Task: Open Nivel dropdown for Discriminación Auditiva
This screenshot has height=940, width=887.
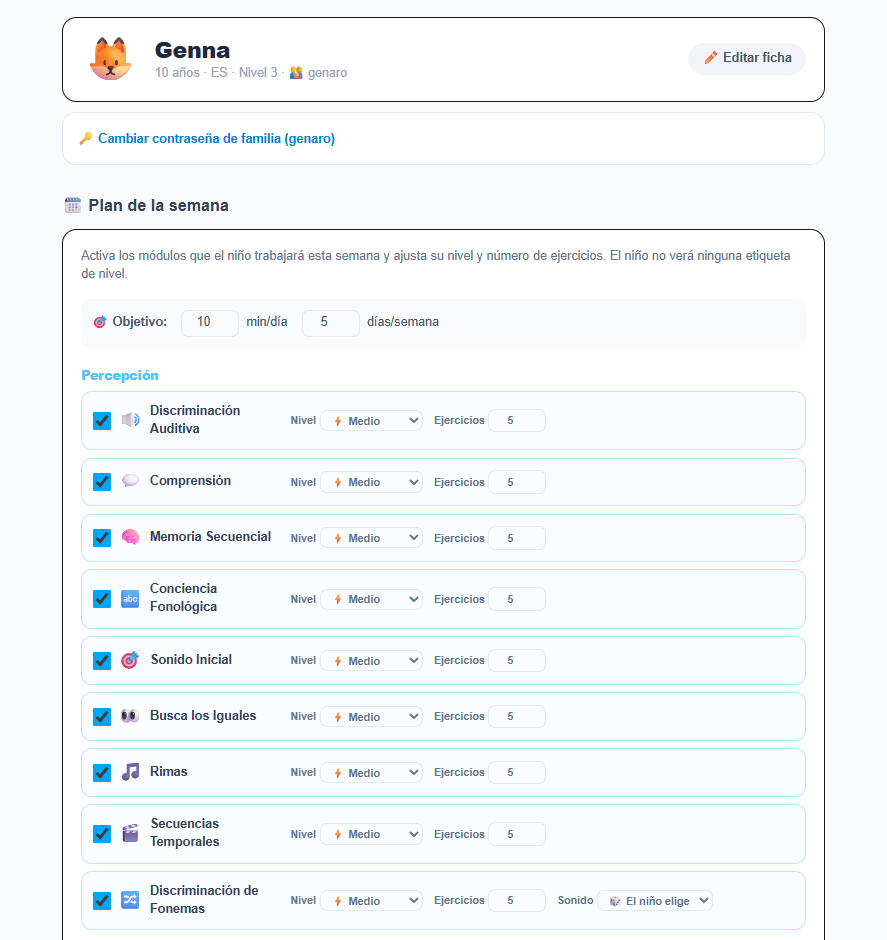Action: point(372,421)
